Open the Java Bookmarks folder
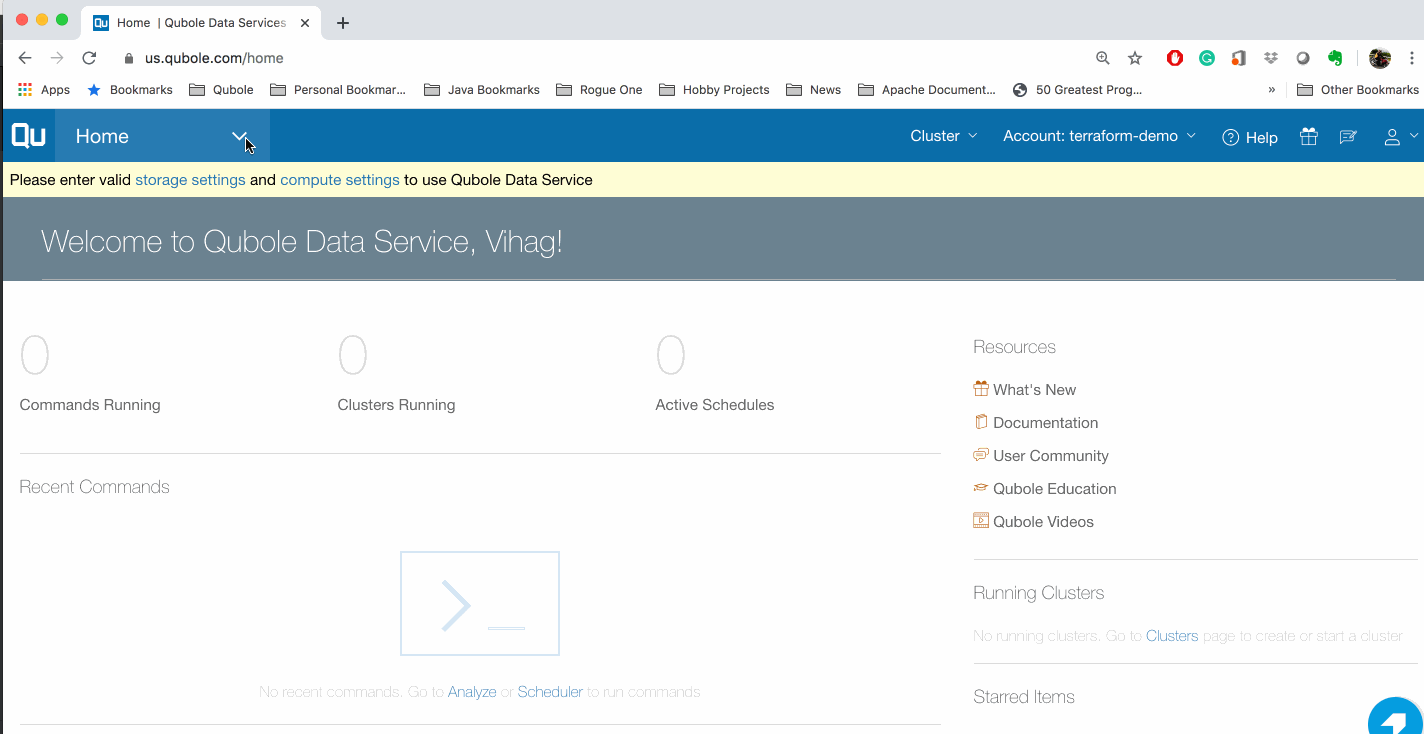Screen dimensions: 1424x734 coord(482,90)
